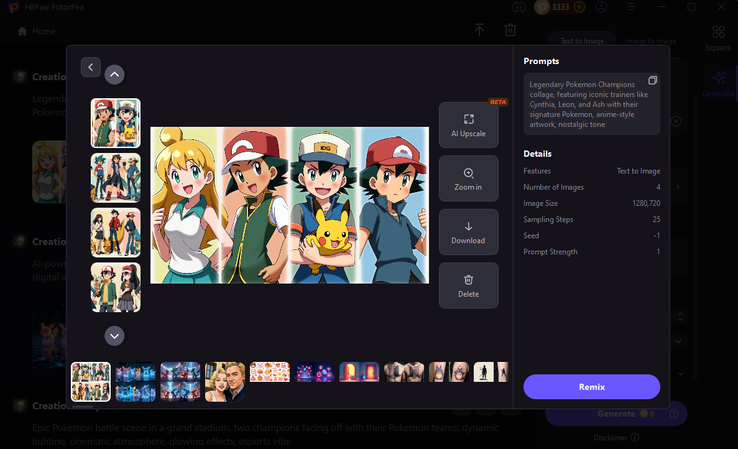Select the third vertical thumbnail of trainers
Viewport: 738px width, 449px height.
(116, 233)
